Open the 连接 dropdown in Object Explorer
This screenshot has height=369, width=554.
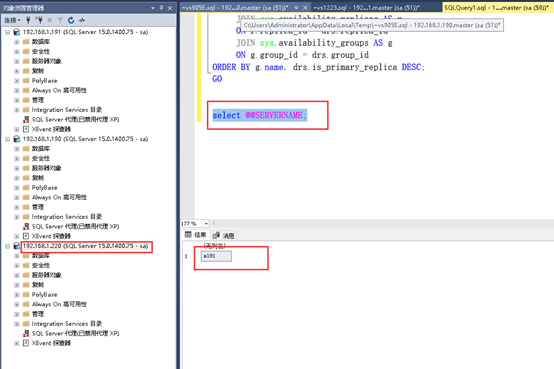tap(12, 20)
